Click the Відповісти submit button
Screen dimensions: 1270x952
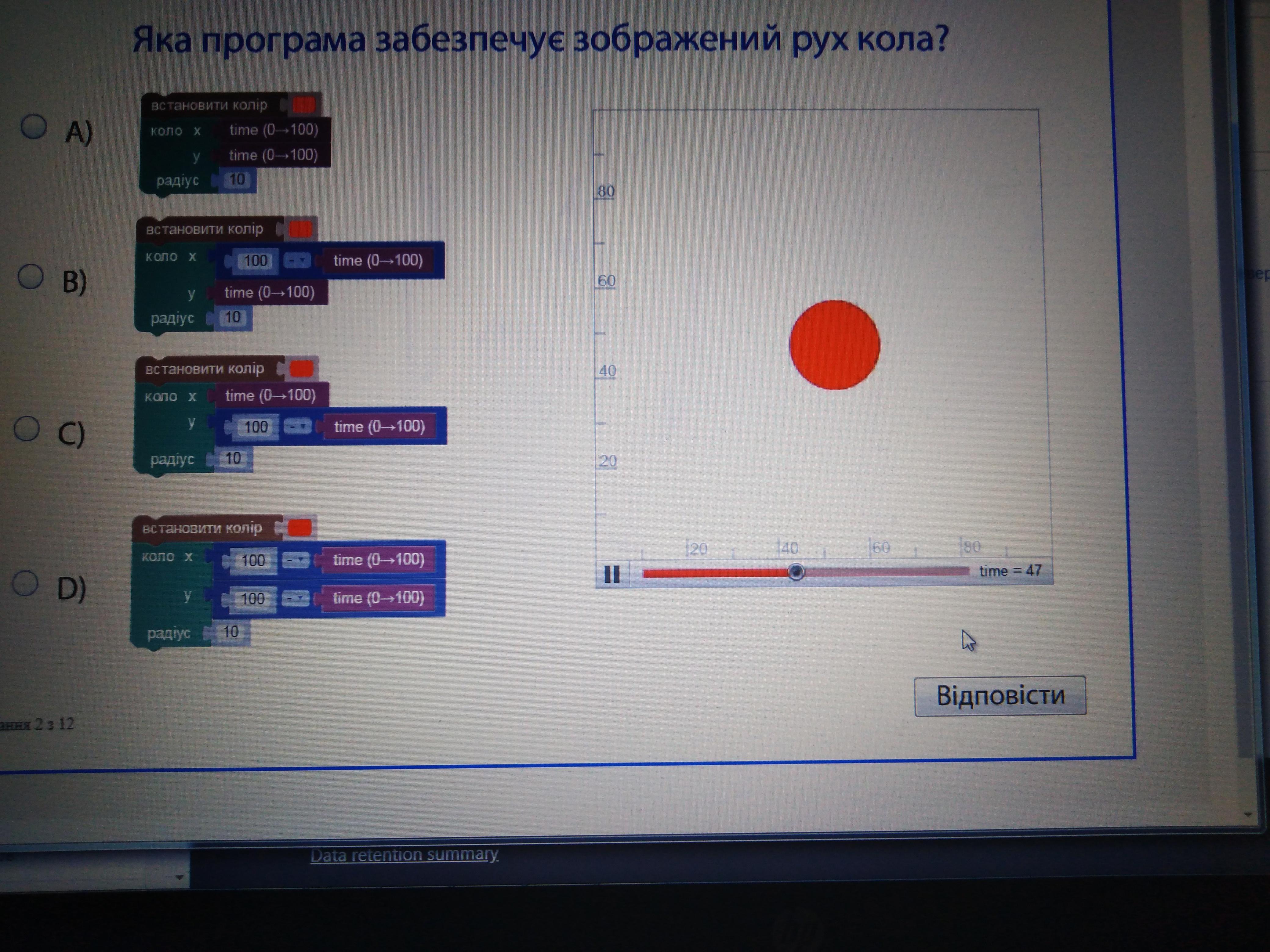[x=1000, y=695]
